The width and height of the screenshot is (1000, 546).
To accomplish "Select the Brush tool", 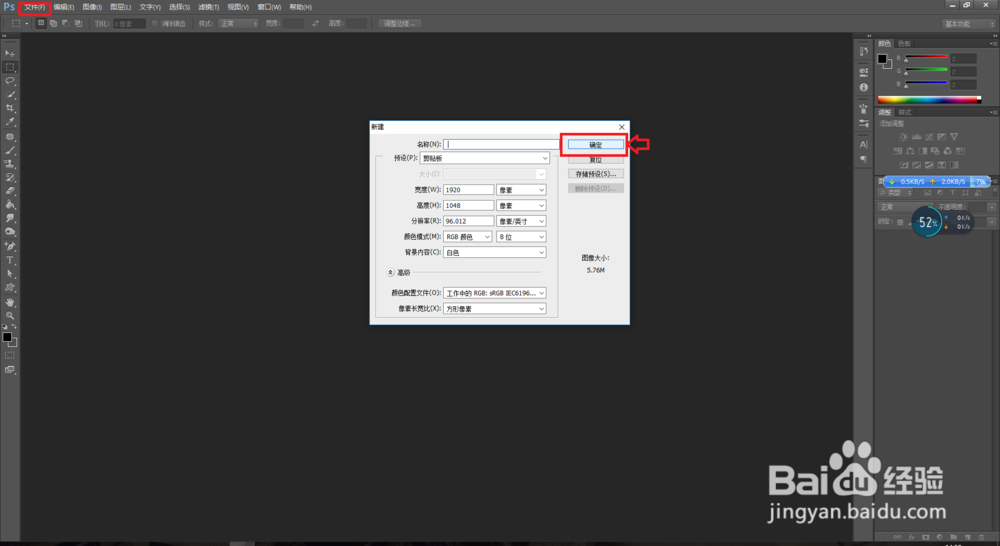I will (10, 151).
